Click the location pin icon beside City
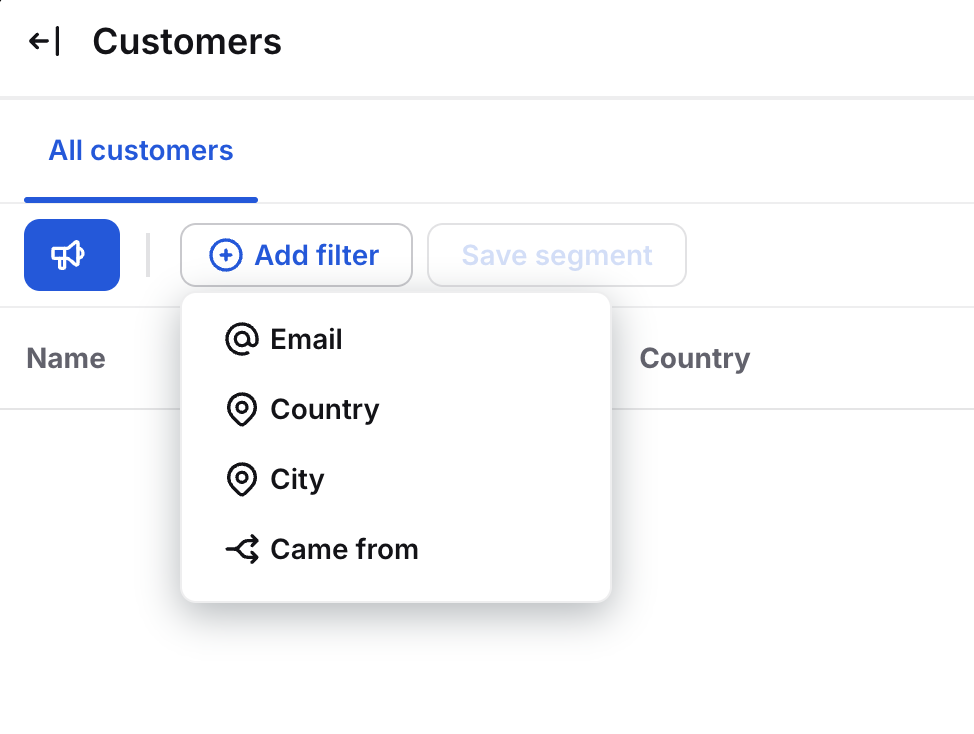The width and height of the screenshot is (974, 734). coord(242,480)
